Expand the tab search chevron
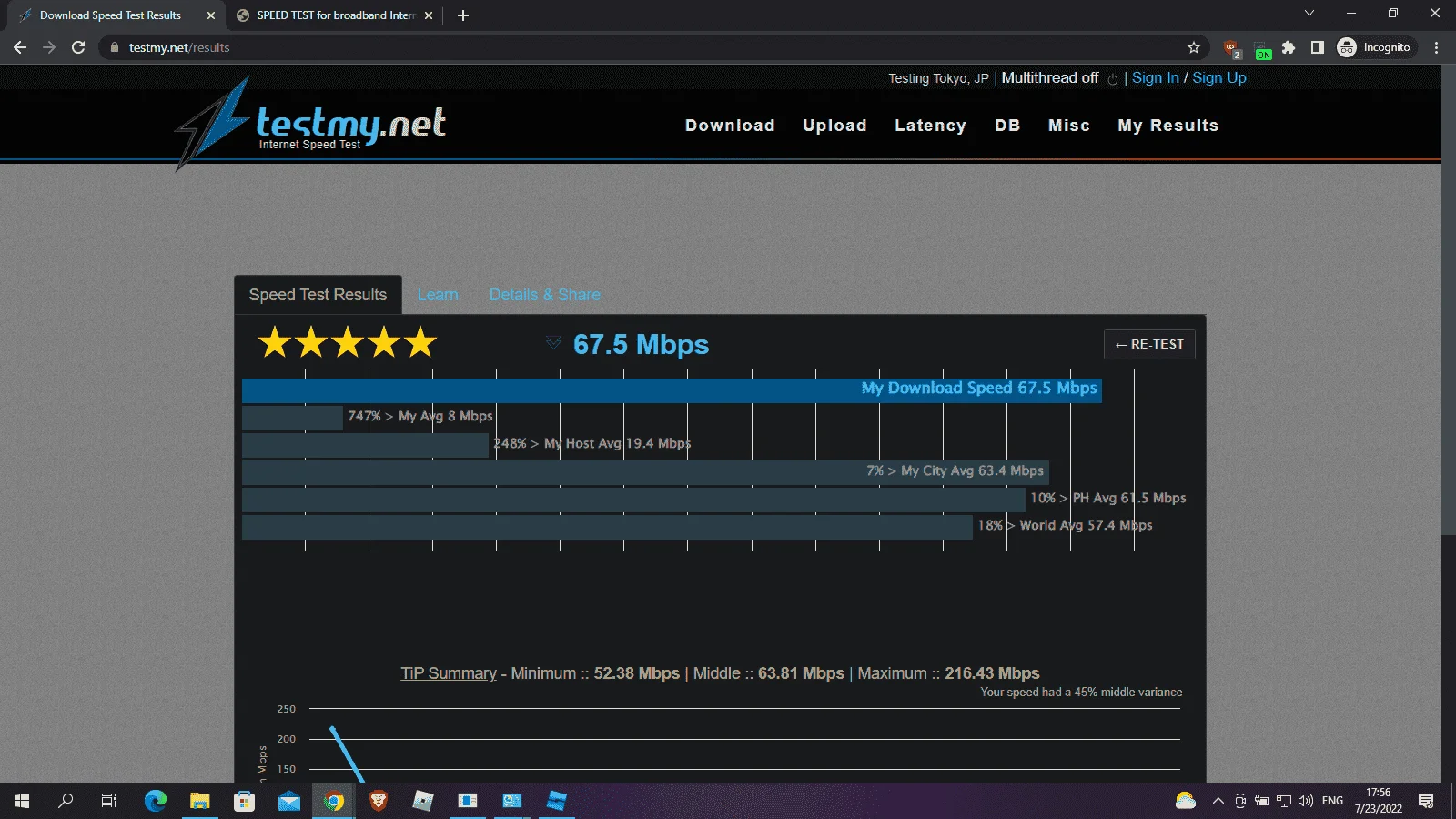Viewport: 1456px width, 819px height. (1309, 14)
